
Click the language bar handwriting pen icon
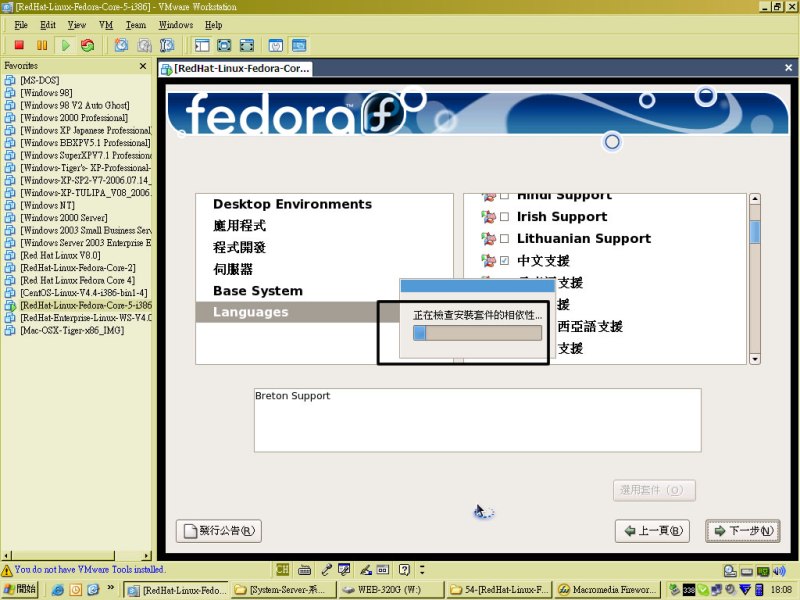pyautogui.click(x=366, y=569)
